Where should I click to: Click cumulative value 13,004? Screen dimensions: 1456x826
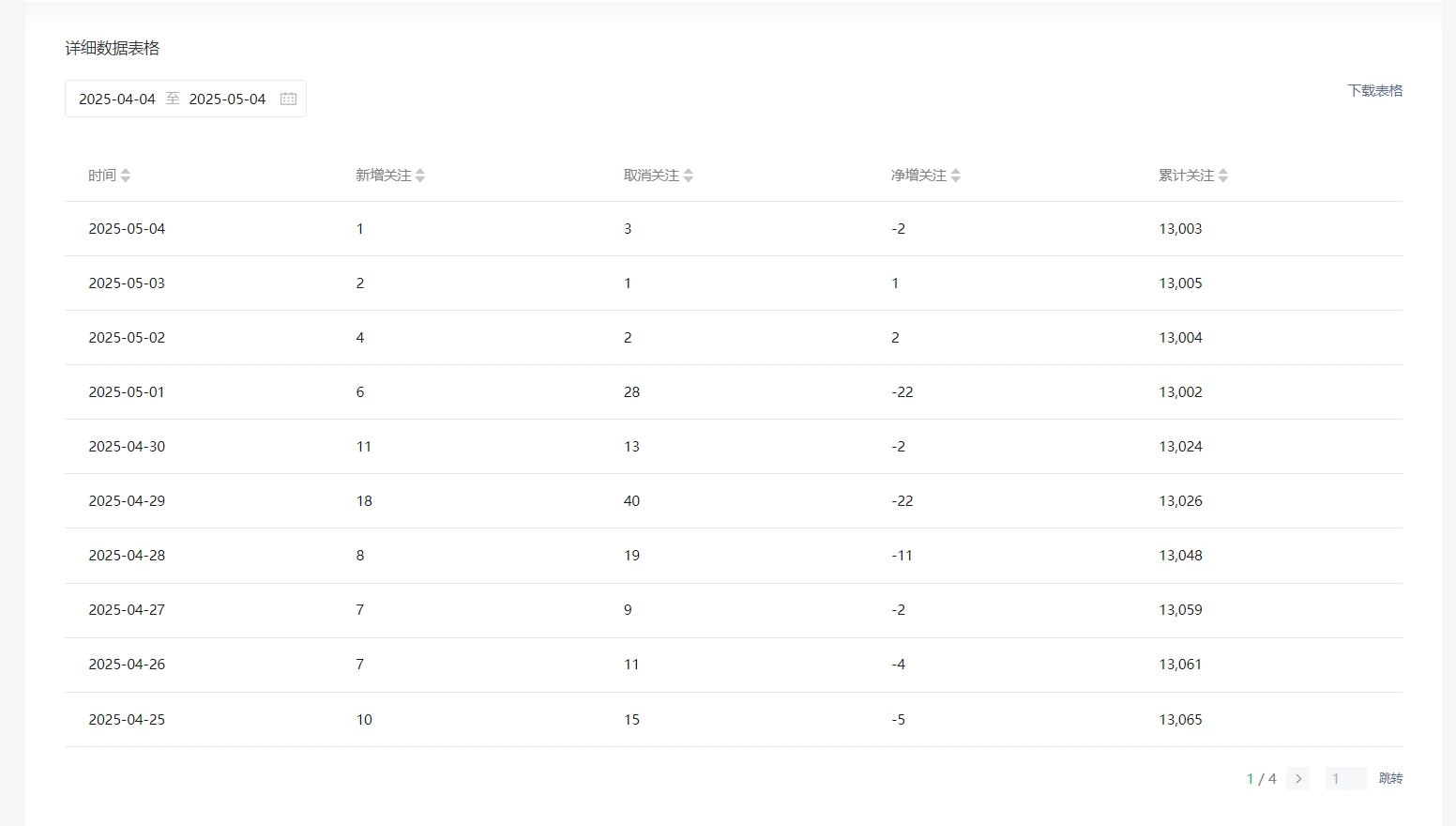coord(1180,338)
